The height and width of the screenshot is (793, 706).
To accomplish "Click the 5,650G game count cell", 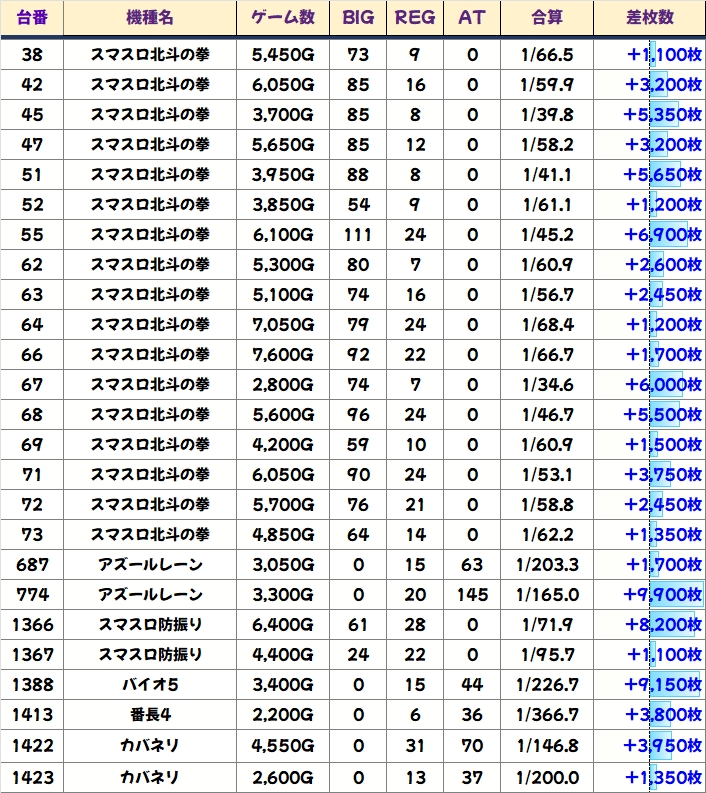I will [283, 145].
